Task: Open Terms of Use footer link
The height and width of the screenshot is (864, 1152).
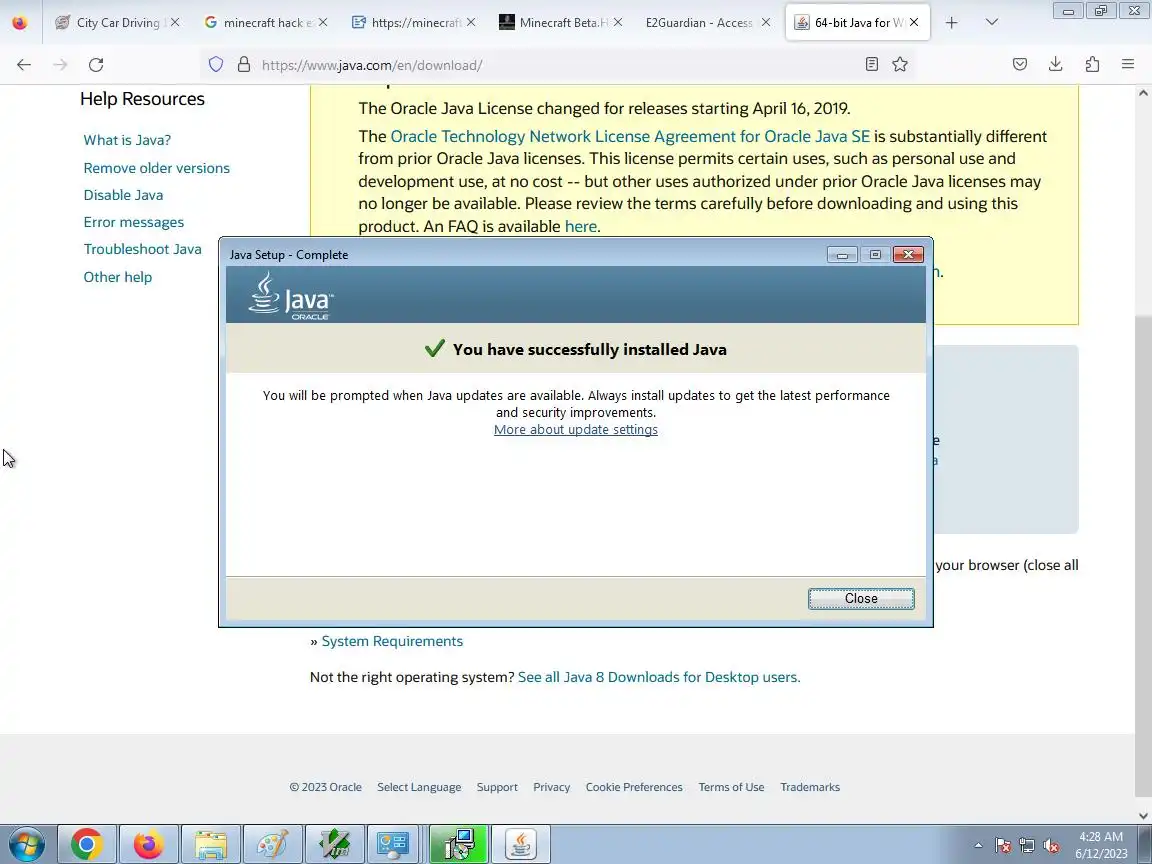Action: click(731, 787)
